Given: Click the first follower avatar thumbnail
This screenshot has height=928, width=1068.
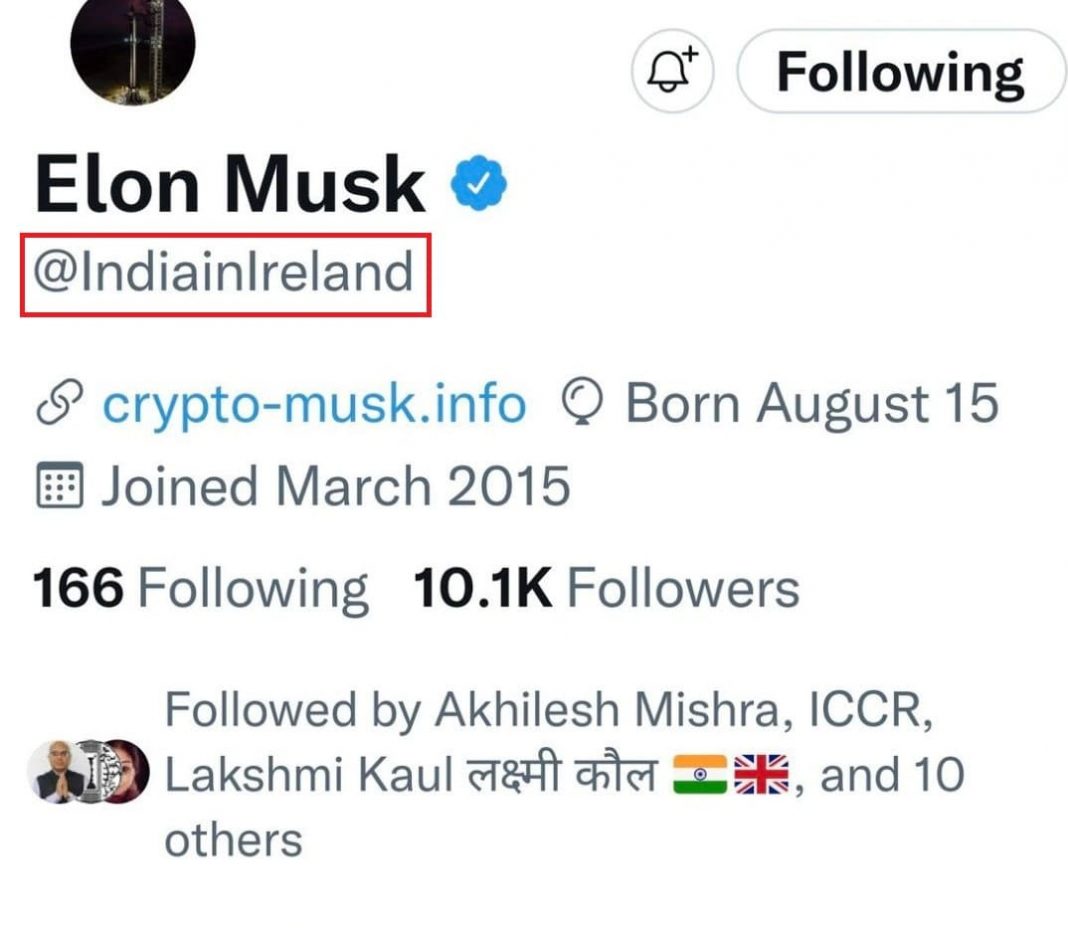Looking at the screenshot, I should click(57, 771).
